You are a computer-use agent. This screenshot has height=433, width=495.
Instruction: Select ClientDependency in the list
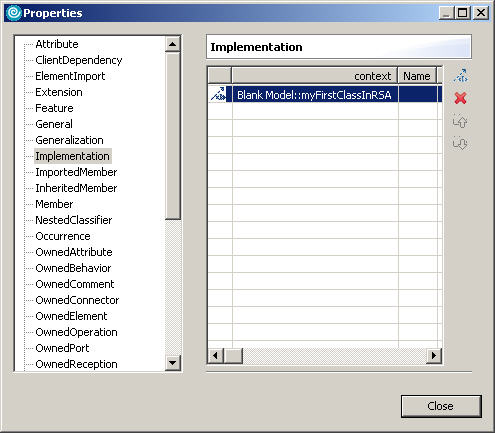(79, 60)
